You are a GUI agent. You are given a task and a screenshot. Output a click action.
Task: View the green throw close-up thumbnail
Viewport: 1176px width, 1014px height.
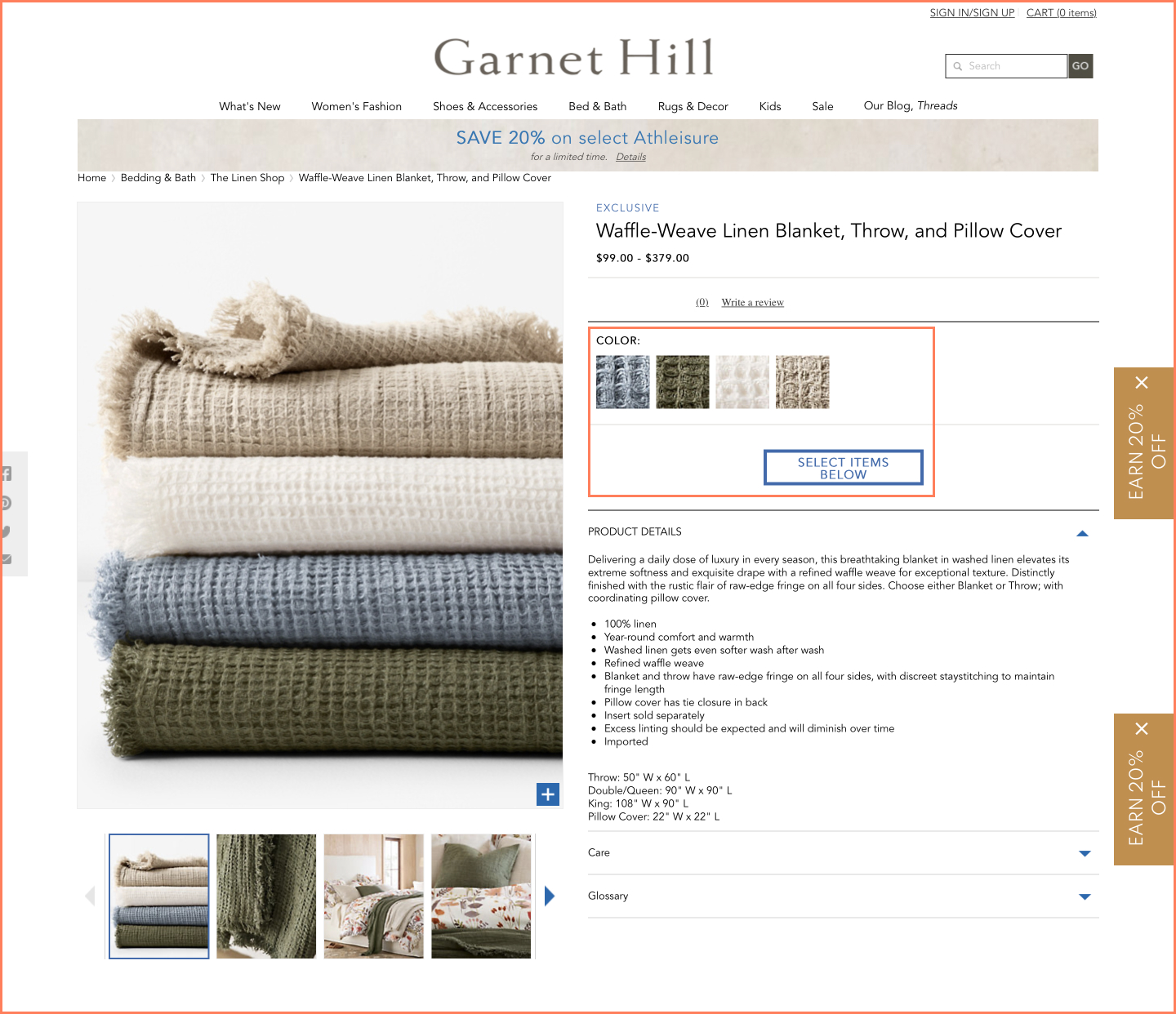click(266, 896)
